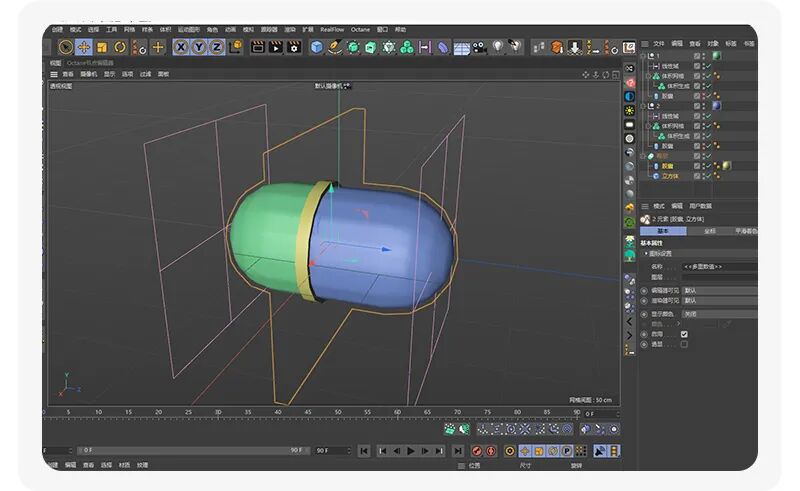Open viewport 摄像机 (Camera) menu
Screen dimensions: 800x491
pyautogui.click(x=88, y=74)
